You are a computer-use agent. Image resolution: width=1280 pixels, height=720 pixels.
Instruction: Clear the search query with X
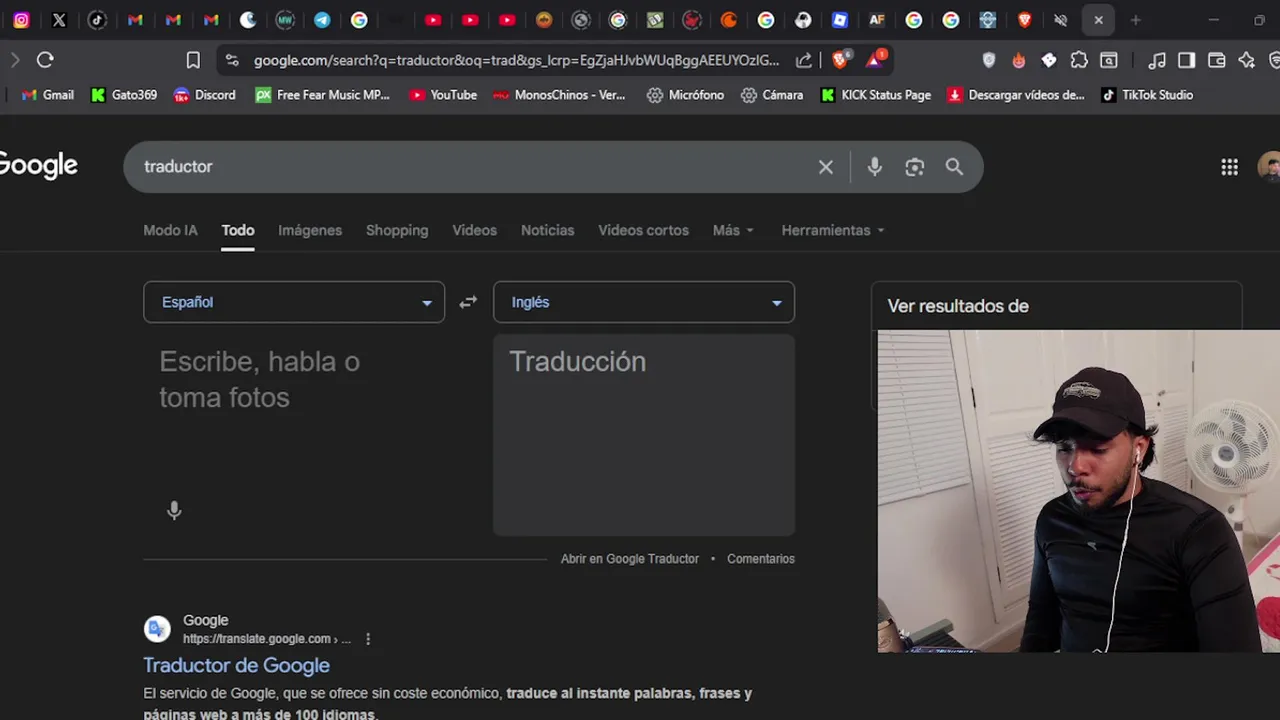826,167
